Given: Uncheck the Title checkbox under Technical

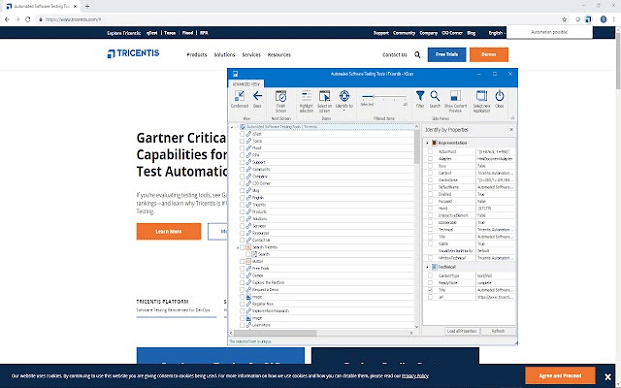Looking at the screenshot, I should click(x=431, y=290).
